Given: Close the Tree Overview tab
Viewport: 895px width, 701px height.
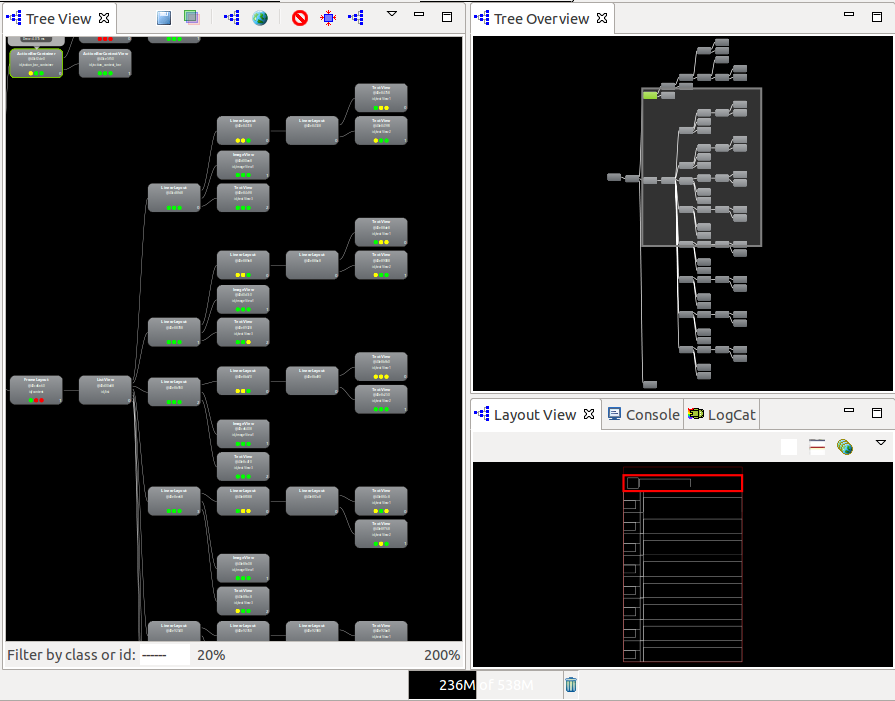Looking at the screenshot, I should click(602, 18).
